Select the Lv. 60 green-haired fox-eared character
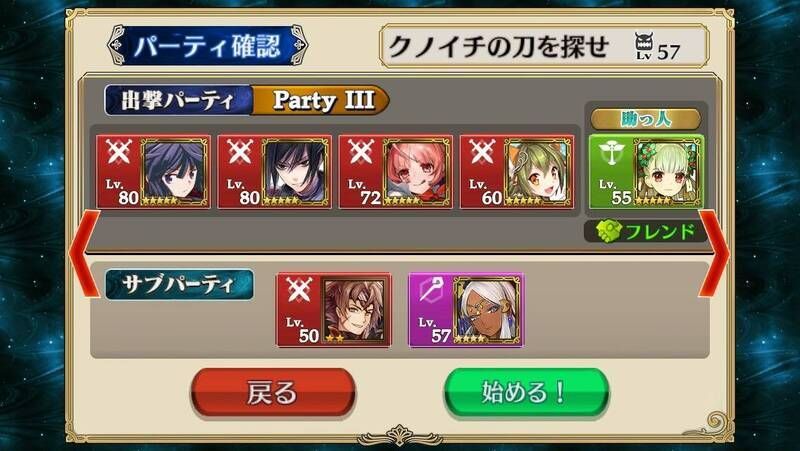 (538, 171)
